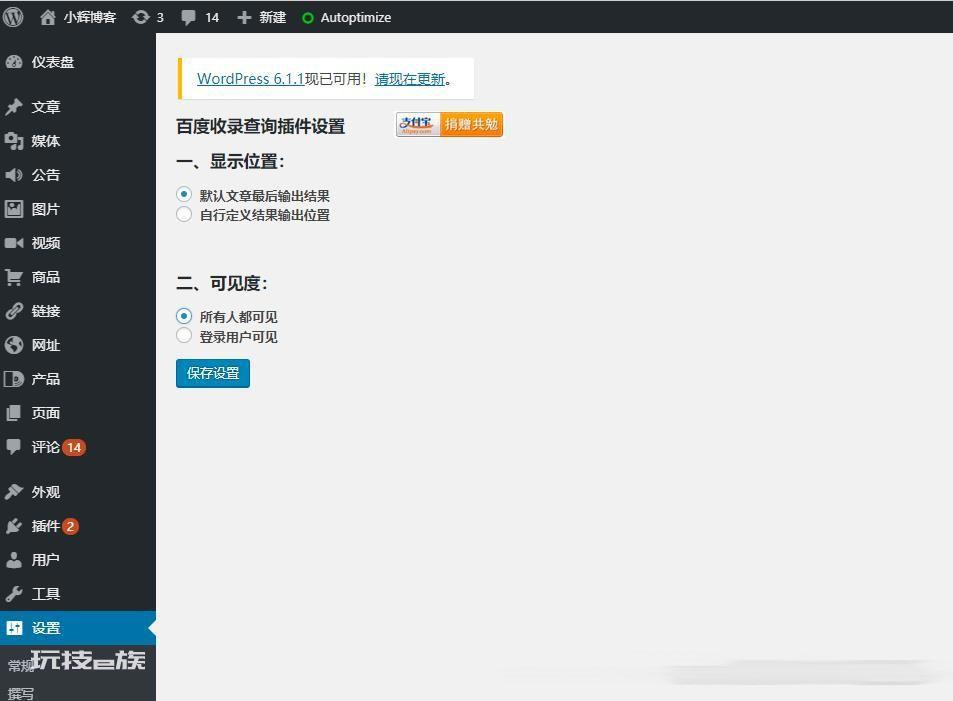Click the 产品 icon in the sidebar
Viewport: 953px width, 701px height.
point(13,379)
